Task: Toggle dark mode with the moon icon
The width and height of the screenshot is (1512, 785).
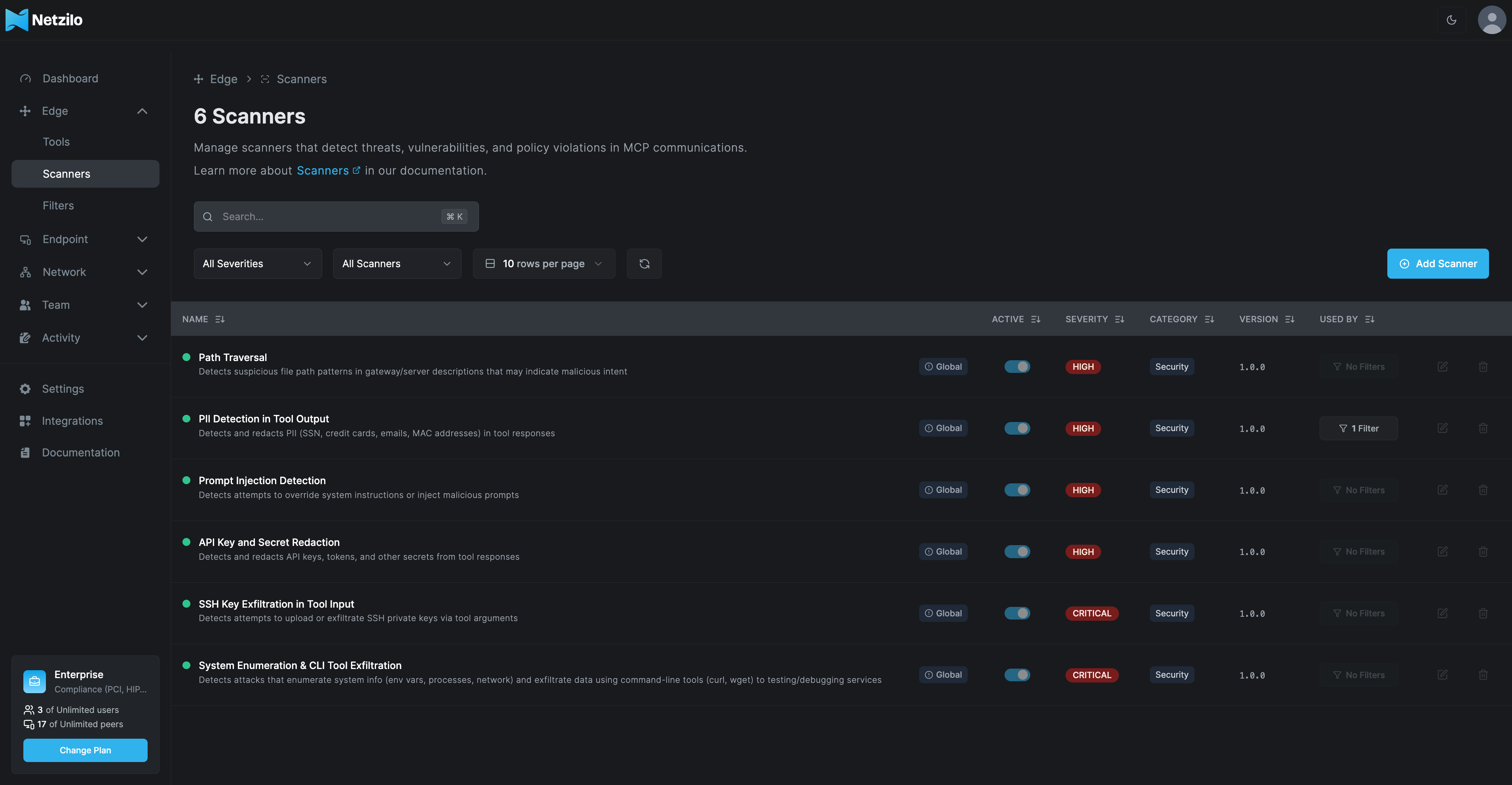Action: 1451,19
